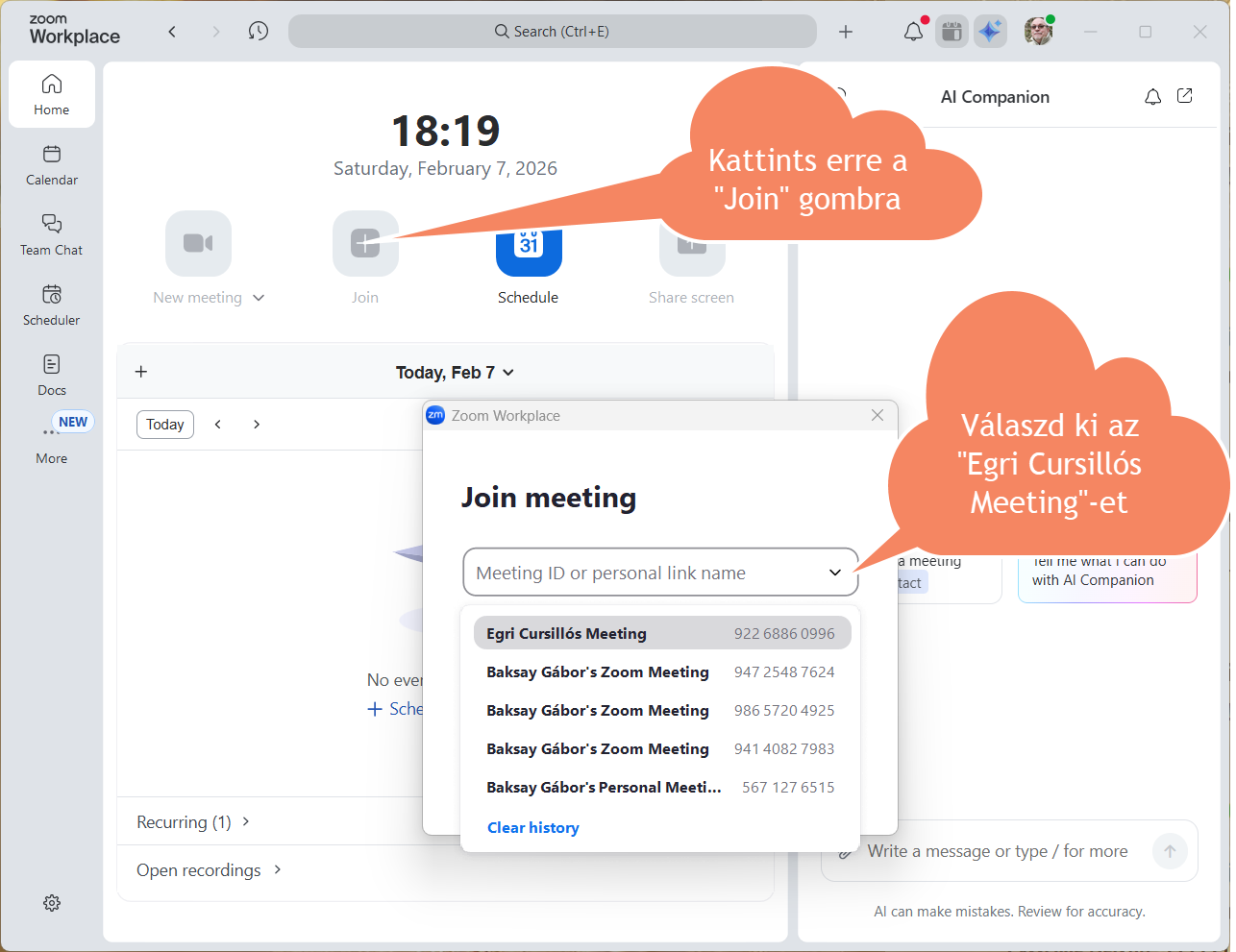
Task: Expand the New meeting options chevron
Action: click(259, 298)
